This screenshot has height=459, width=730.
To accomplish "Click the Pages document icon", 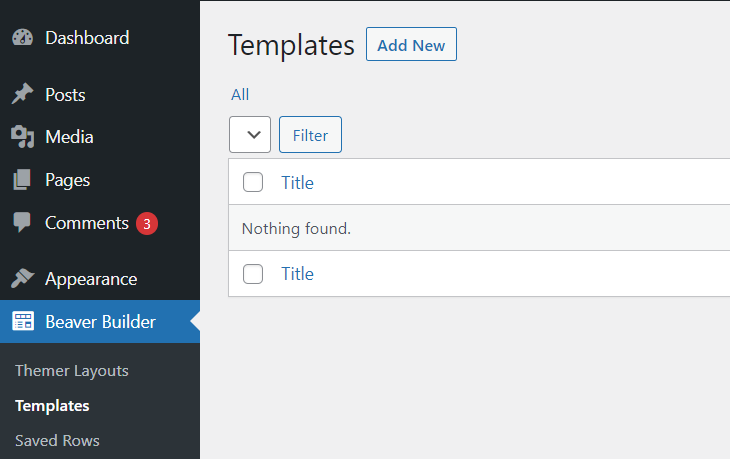I will tap(22, 180).
